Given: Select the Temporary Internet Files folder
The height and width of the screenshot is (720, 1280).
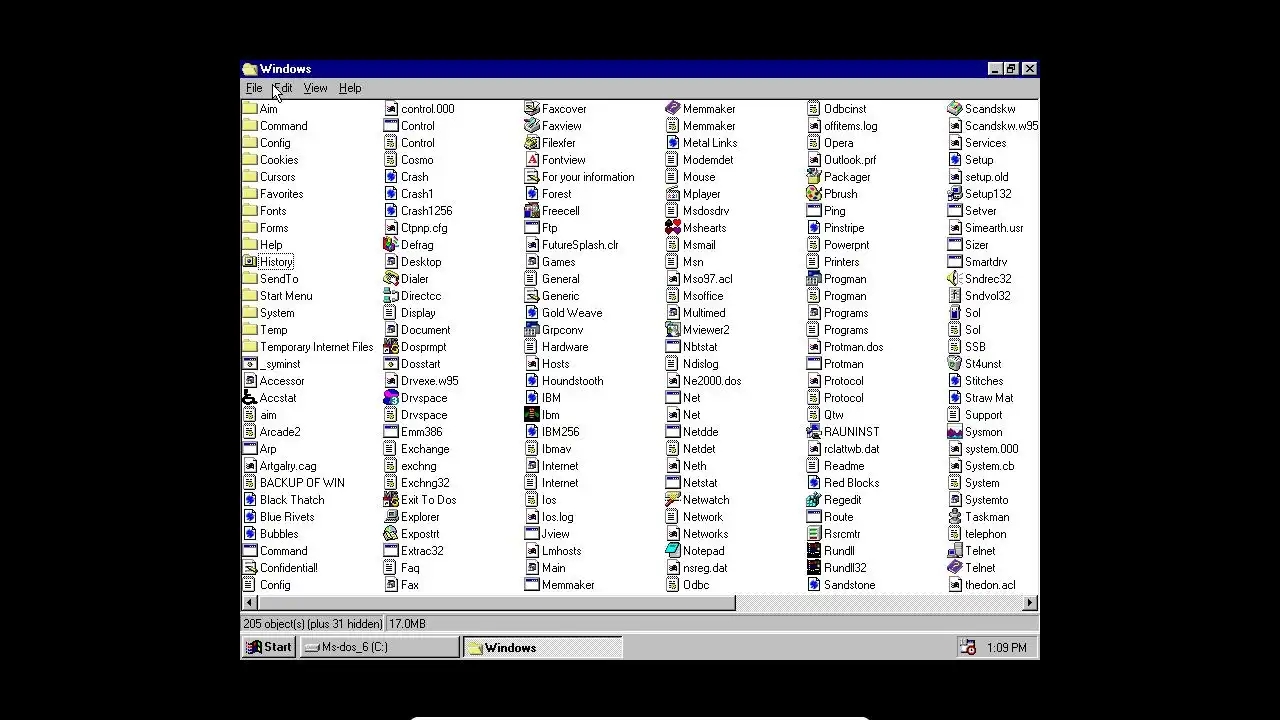Looking at the screenshot, I should coord(308,347).
